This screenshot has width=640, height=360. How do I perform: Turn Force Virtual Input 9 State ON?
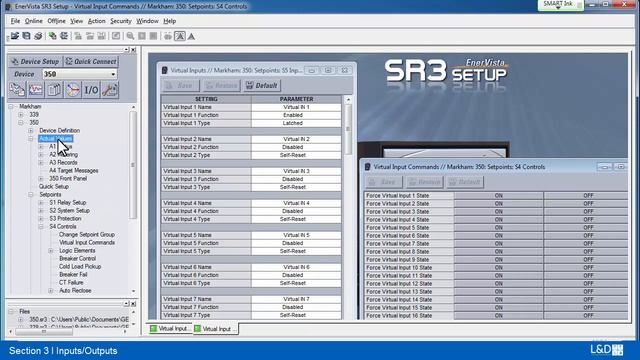(x=498, y=260)
